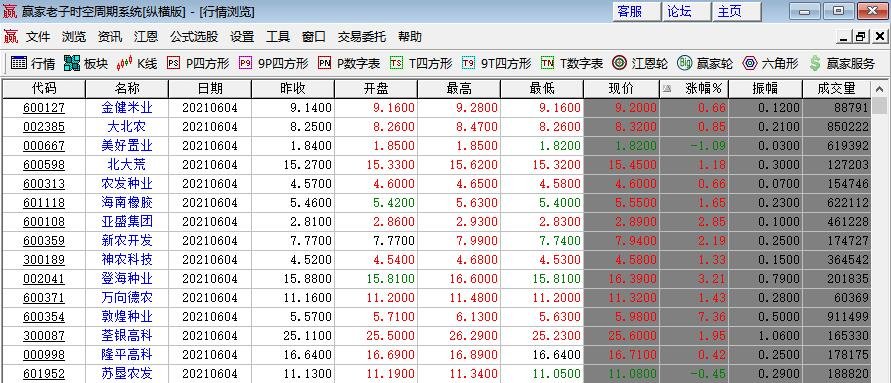Select stock name 万向德农
Viewport: 891px width, 383px height.
coord(127,298)
